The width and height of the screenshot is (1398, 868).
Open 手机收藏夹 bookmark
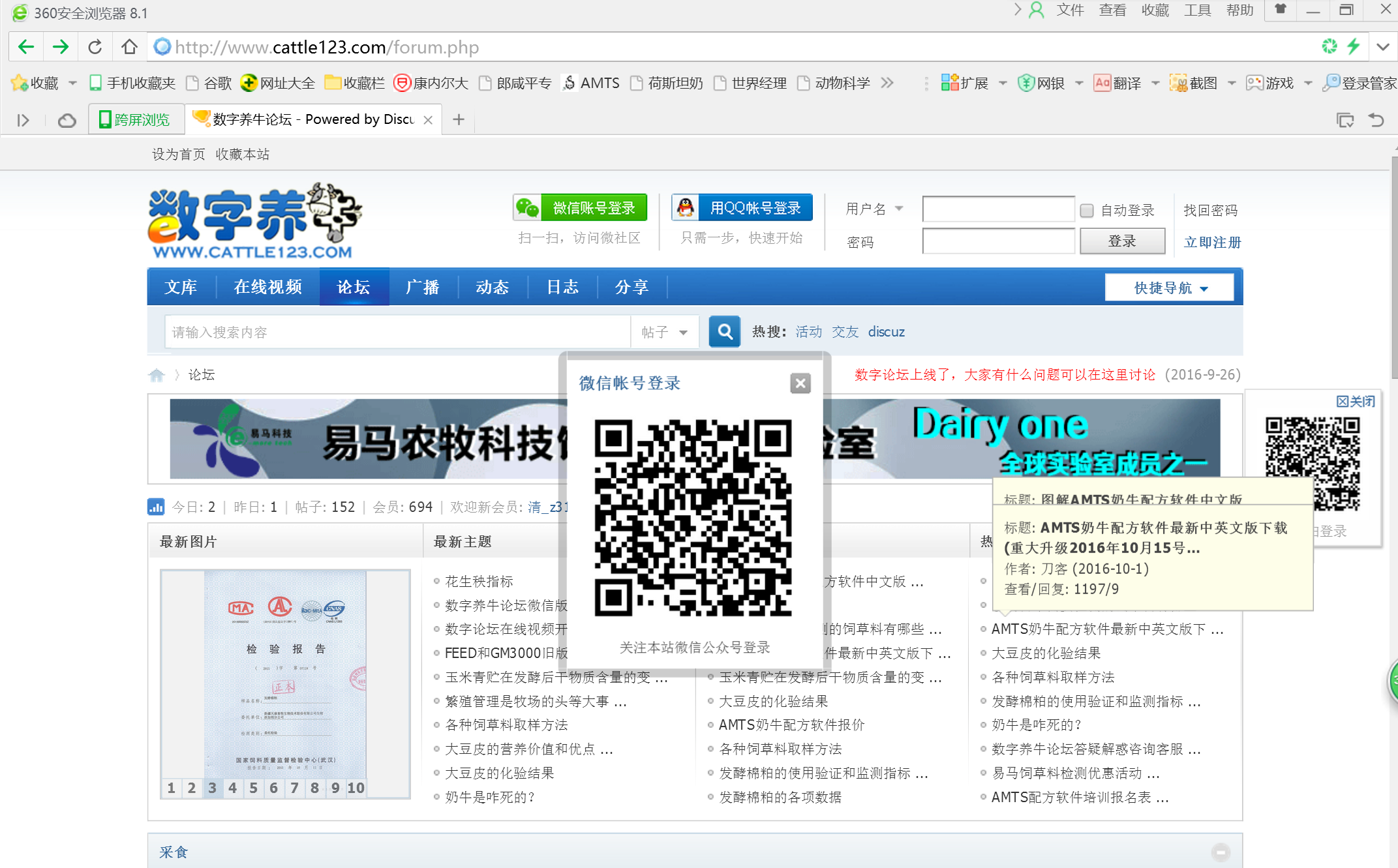132,83
